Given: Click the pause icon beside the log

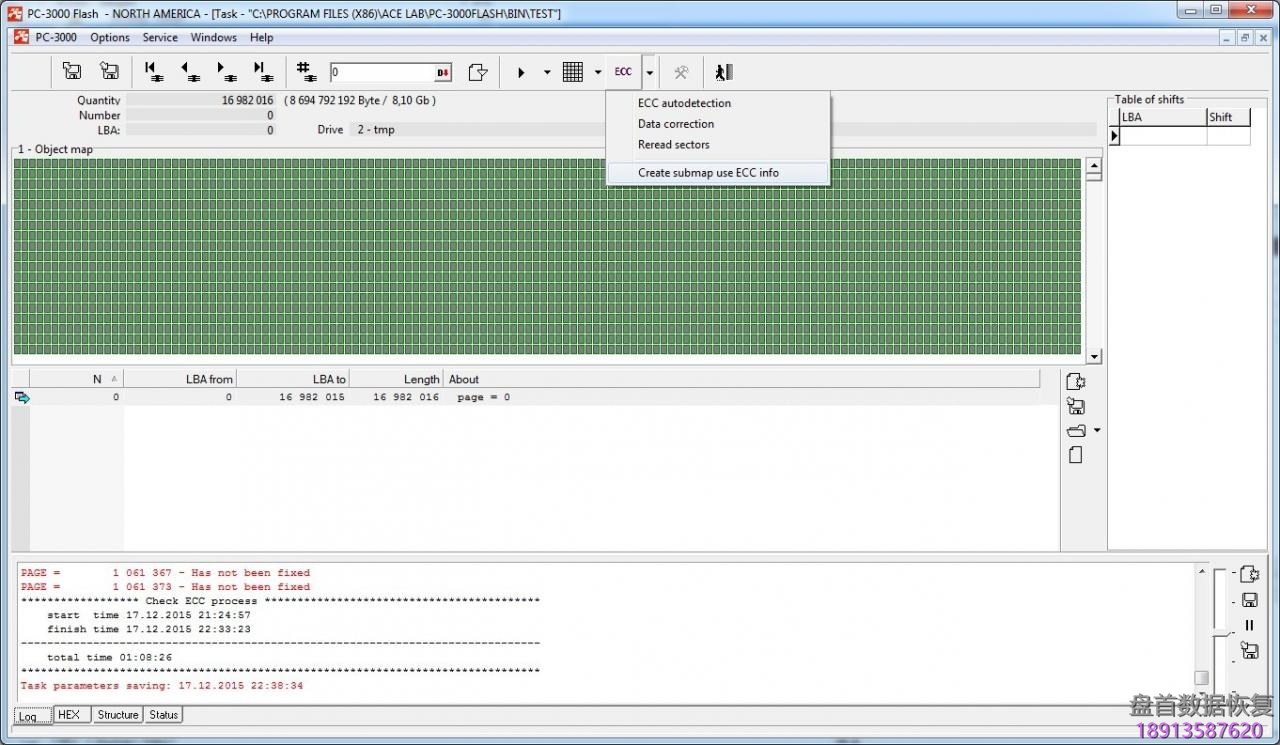Looking at the screenshot, I should [x=1249, y=625].
